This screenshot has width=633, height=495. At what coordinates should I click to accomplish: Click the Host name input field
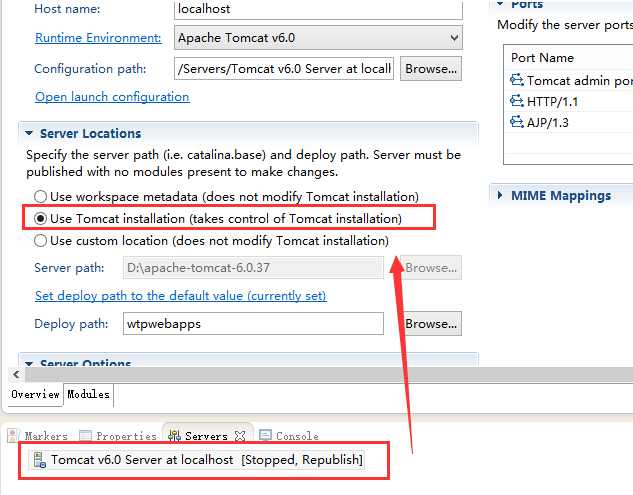(318, 9)
